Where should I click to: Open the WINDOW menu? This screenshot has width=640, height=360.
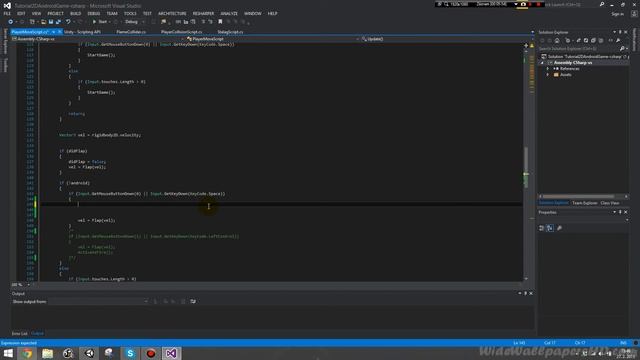(253, 13)
